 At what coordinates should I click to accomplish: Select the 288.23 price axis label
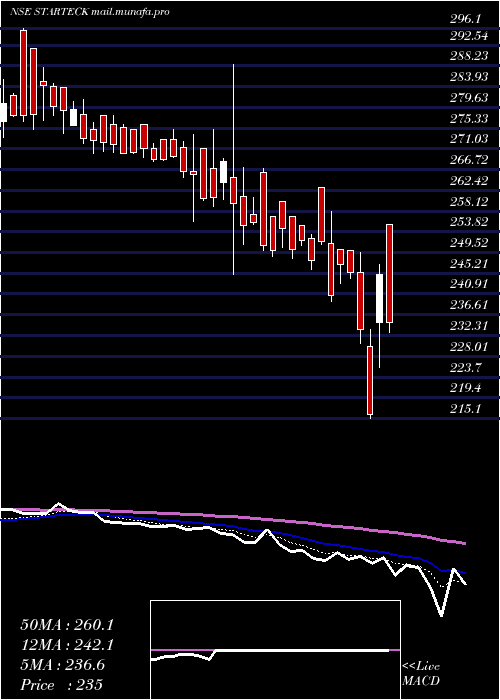click(469, 57)
